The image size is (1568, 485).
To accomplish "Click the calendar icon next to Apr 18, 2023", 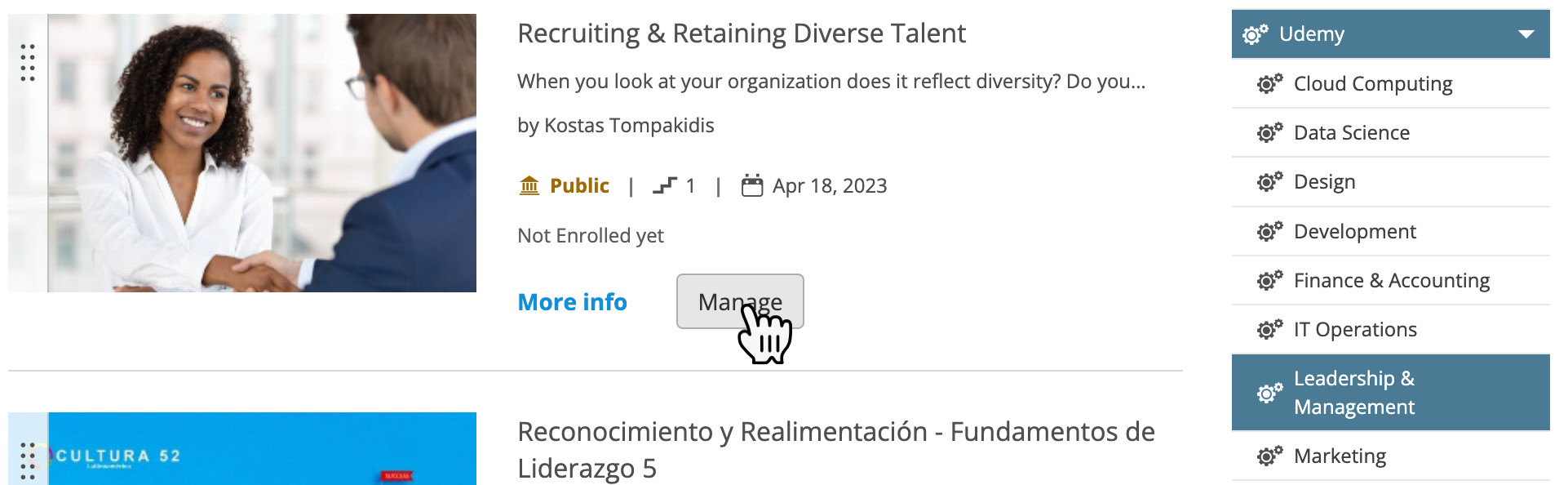I will tap(751, 186).
